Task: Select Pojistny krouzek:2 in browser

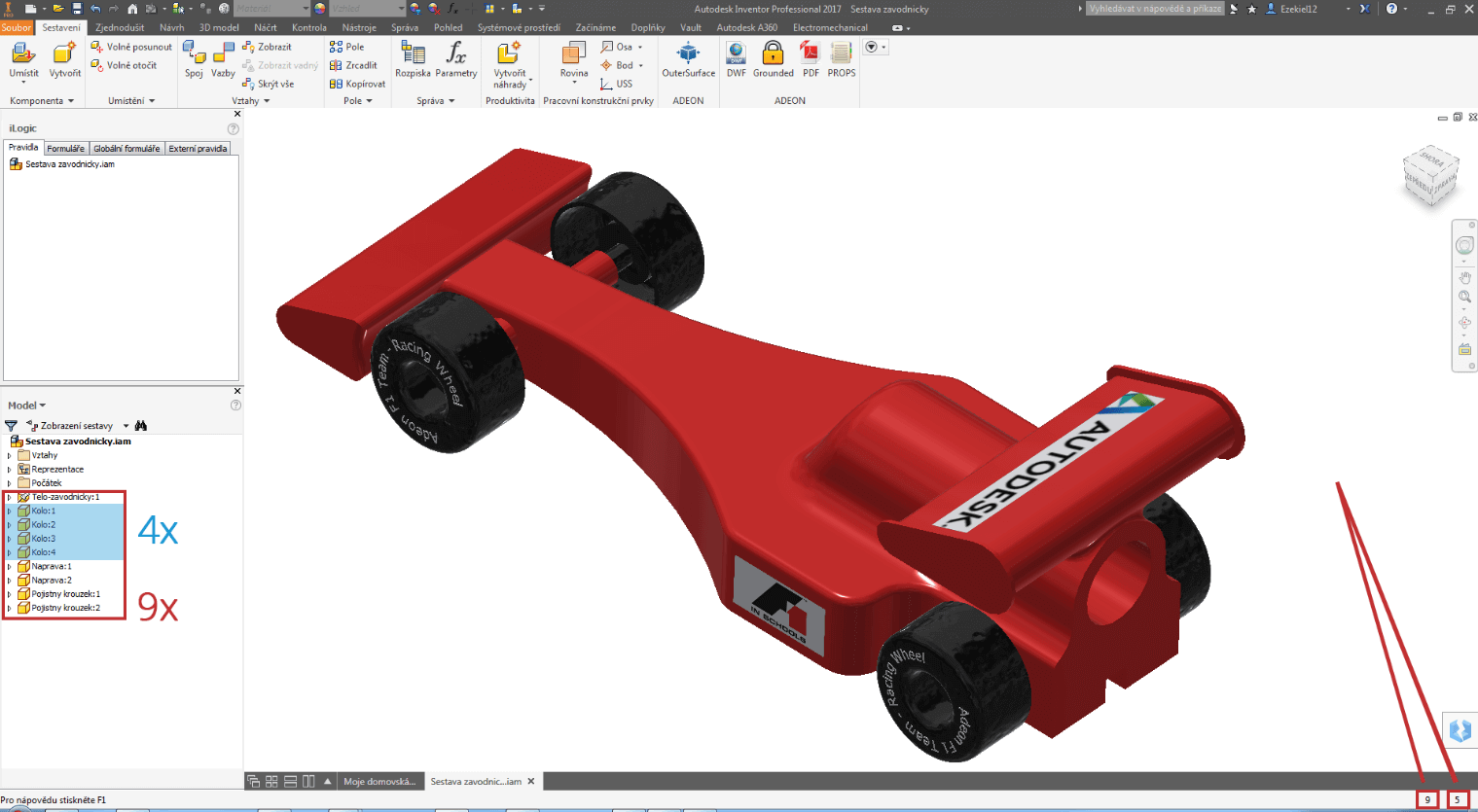Action: pyautogui.click(x=66, y=608)
